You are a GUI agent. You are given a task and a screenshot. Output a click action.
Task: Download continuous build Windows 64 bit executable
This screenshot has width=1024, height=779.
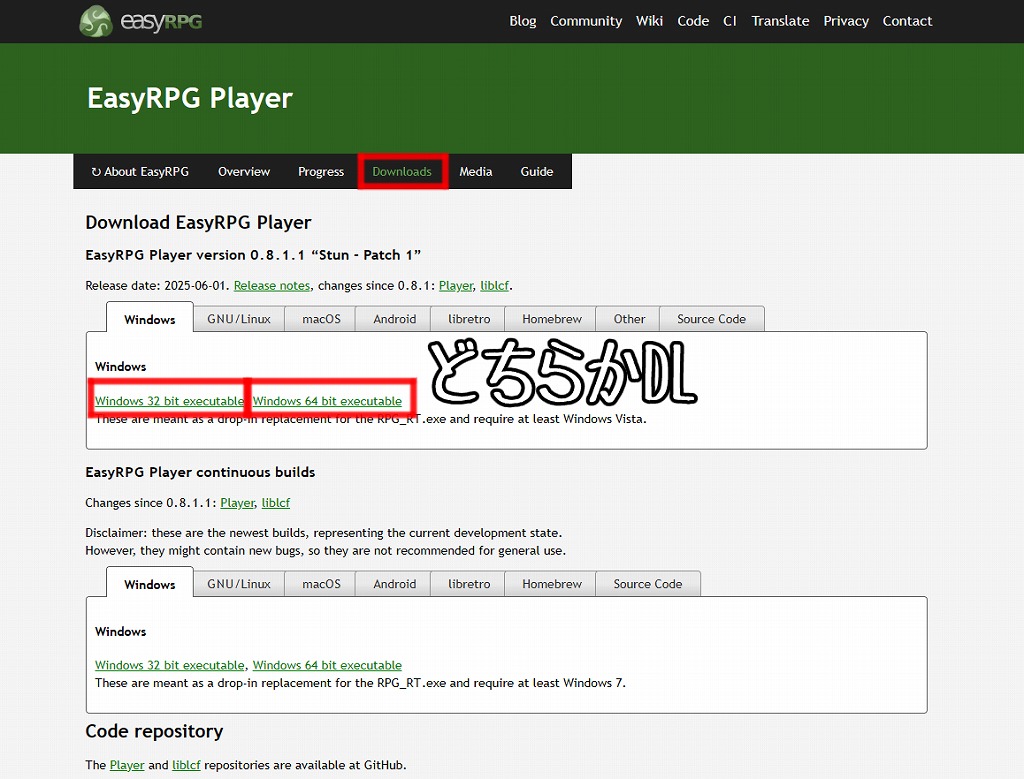tap(327, 665)
